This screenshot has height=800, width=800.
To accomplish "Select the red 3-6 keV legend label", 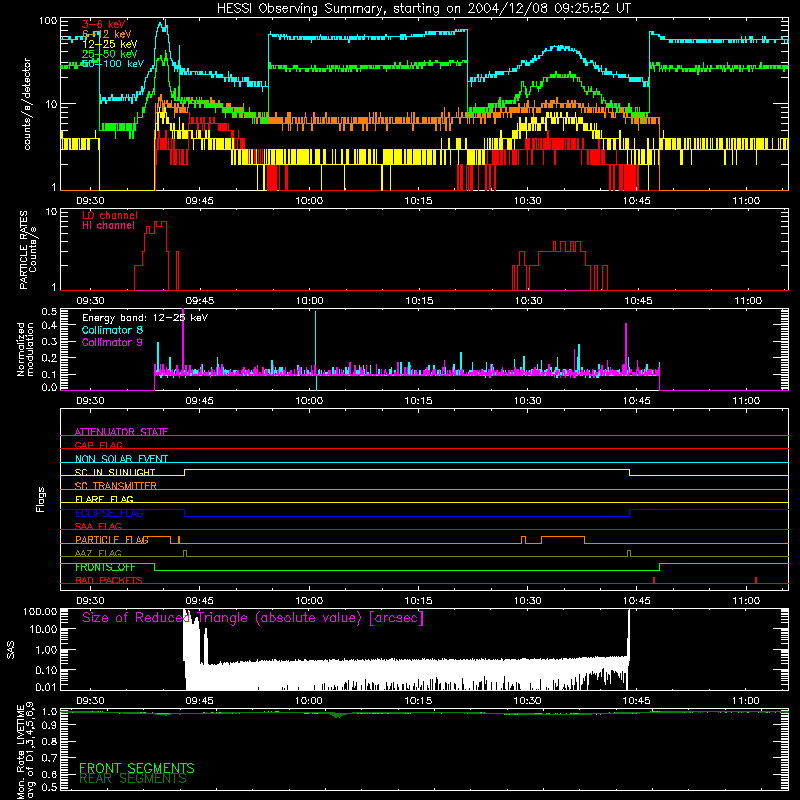I will pos(104,24).
